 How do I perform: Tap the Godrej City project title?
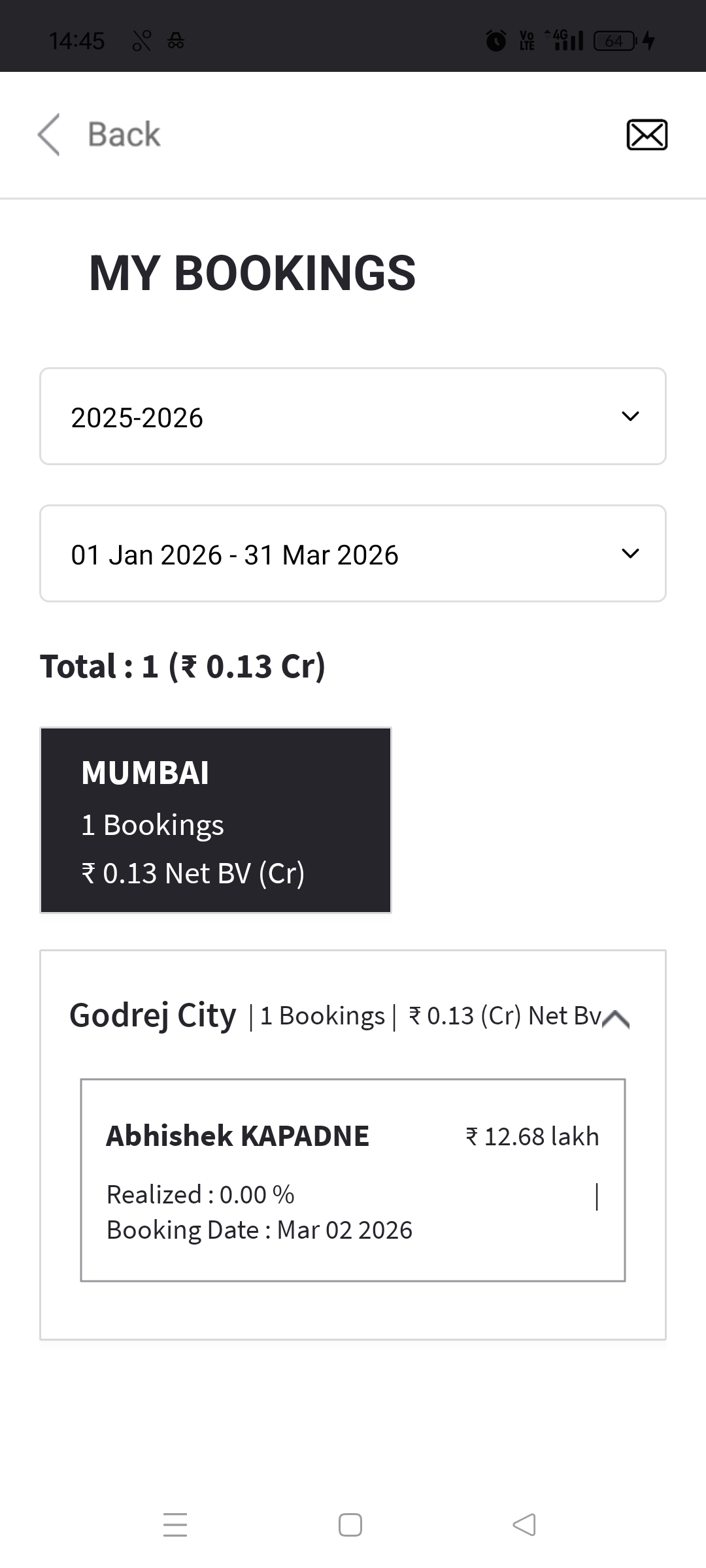click(x=153, y=1016)
